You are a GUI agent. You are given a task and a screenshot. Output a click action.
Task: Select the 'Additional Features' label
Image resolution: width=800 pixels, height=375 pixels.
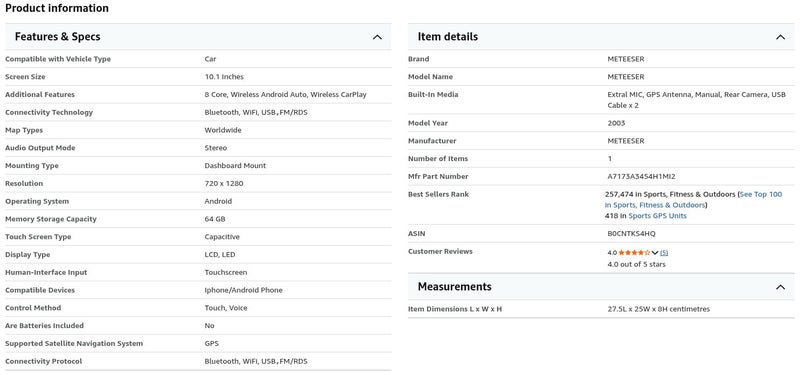(x=40, y=95)
